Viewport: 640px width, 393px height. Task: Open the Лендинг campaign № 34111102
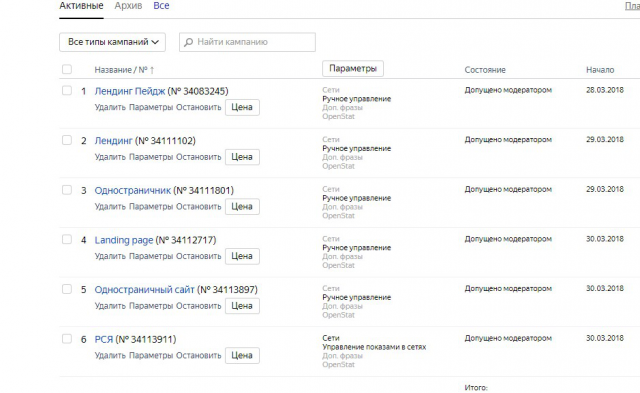113,141
